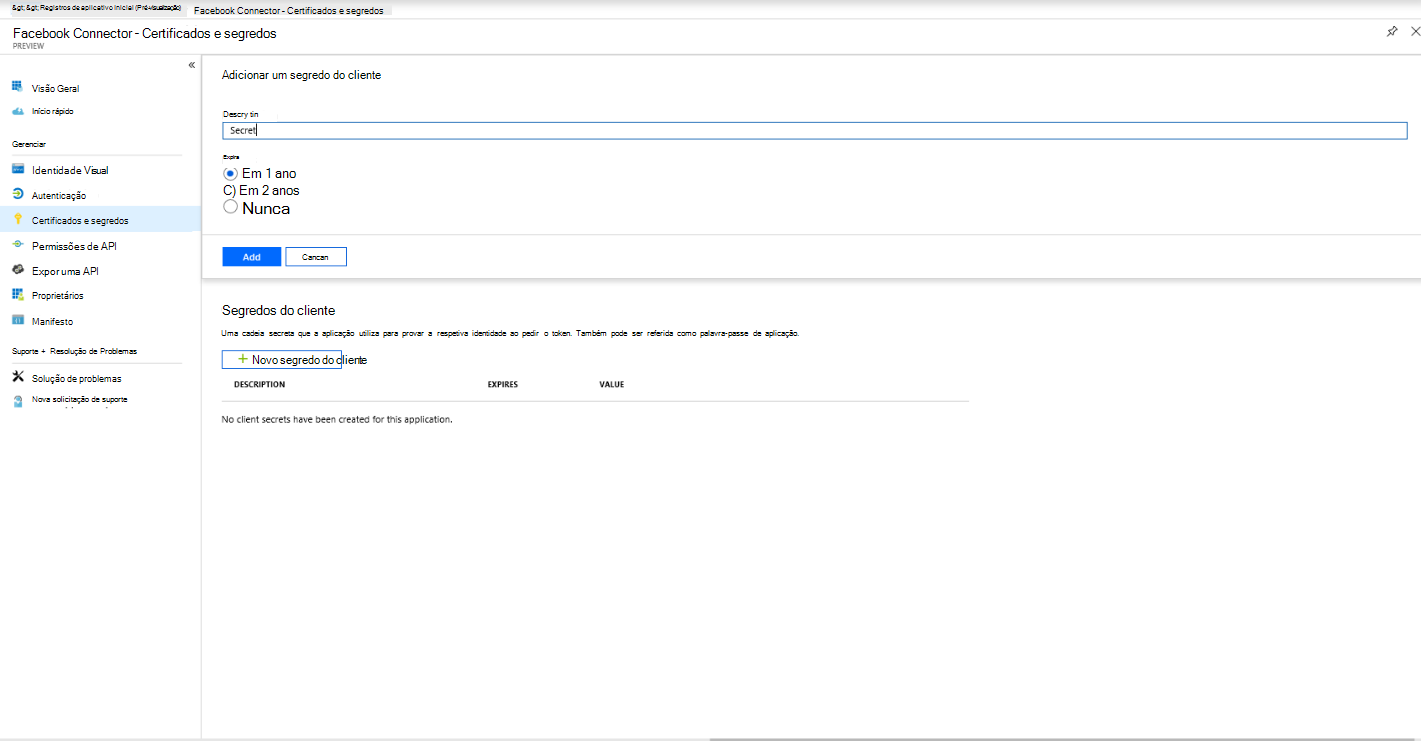Select the Em 1 ano expiry option

pos(231,173)
